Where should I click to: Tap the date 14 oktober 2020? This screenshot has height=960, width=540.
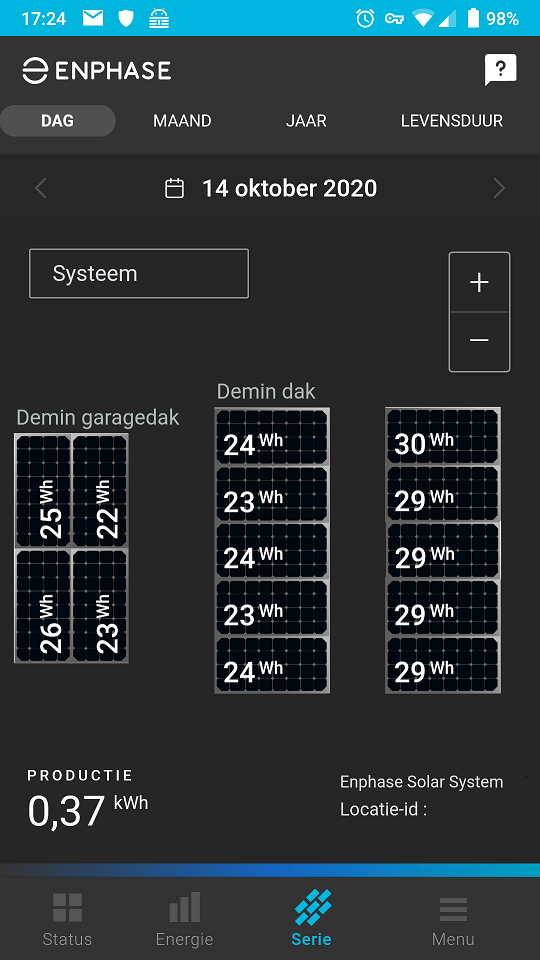click(x=290, y=188)
